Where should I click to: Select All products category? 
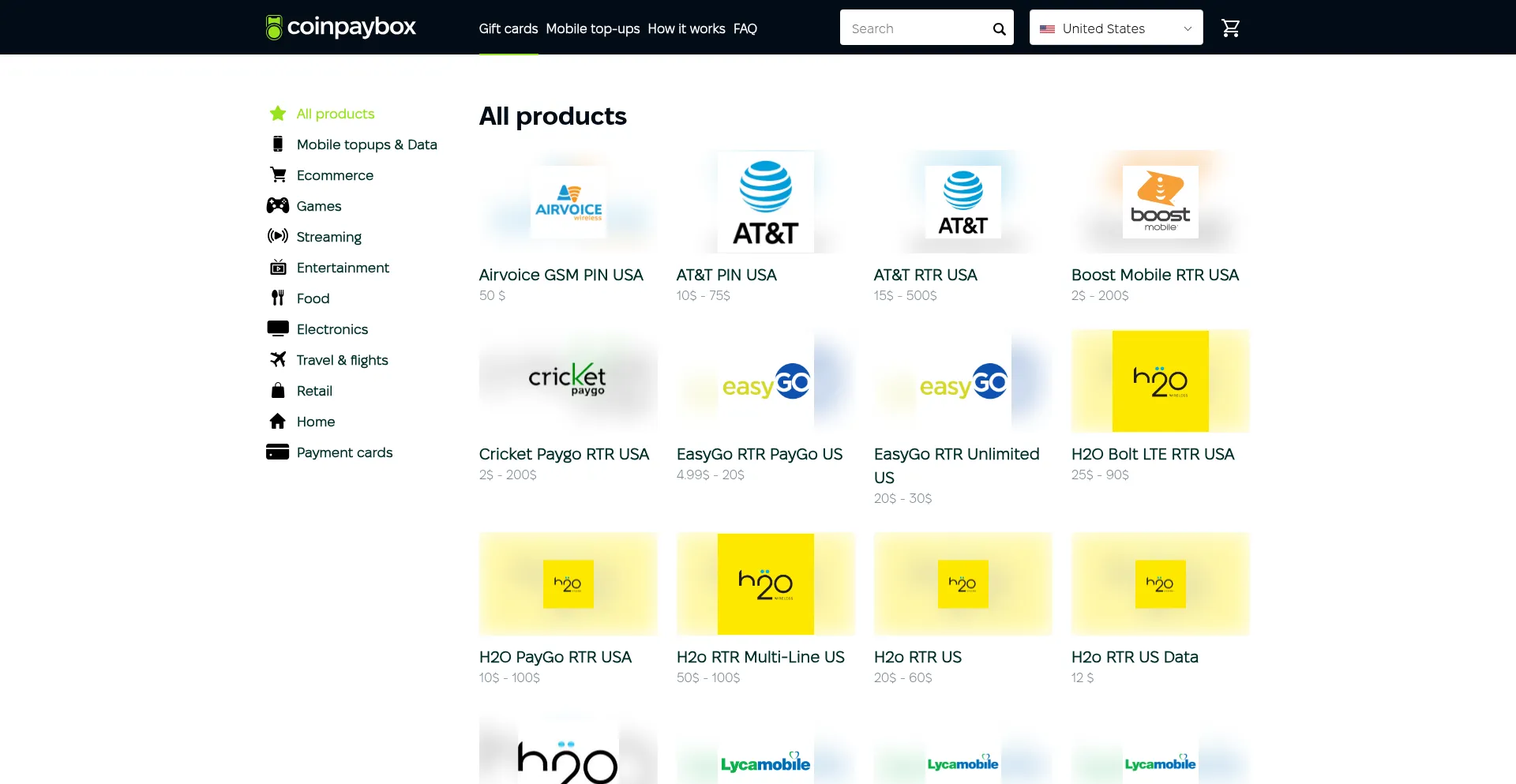click(336, 114)
